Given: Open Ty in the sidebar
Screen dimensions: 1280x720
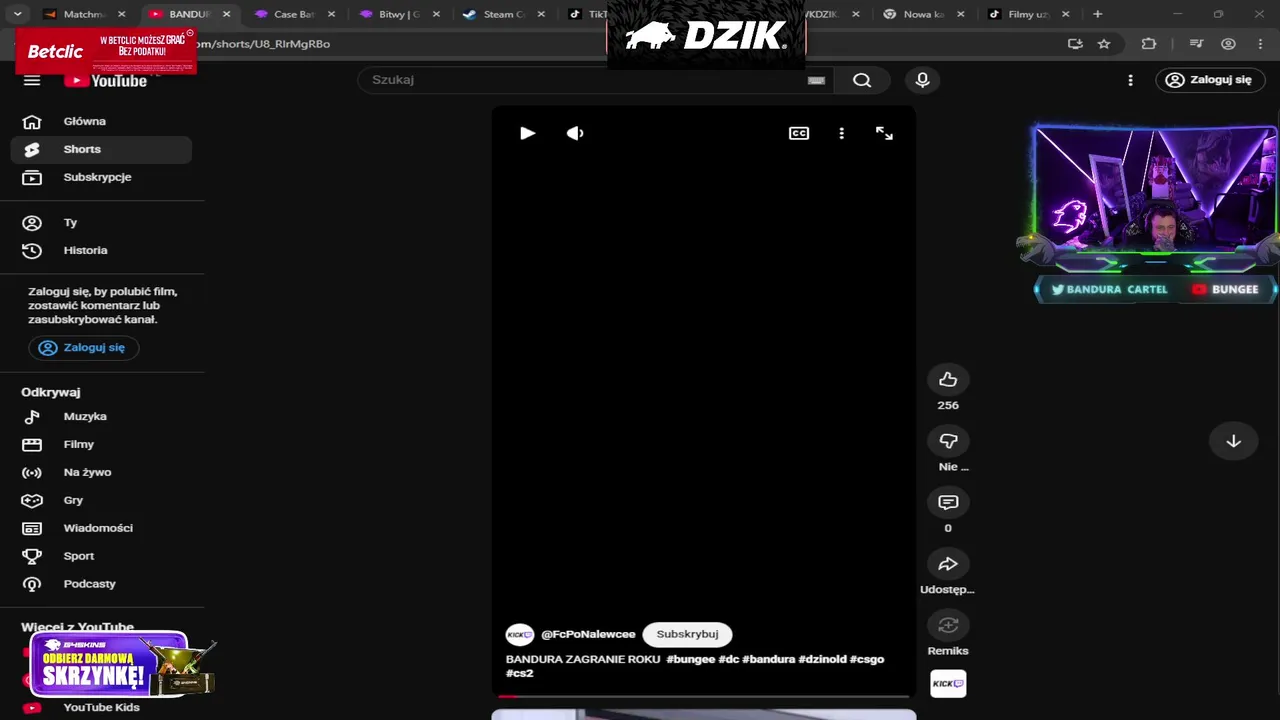Looking at the screenshot, I should (101, 222).
